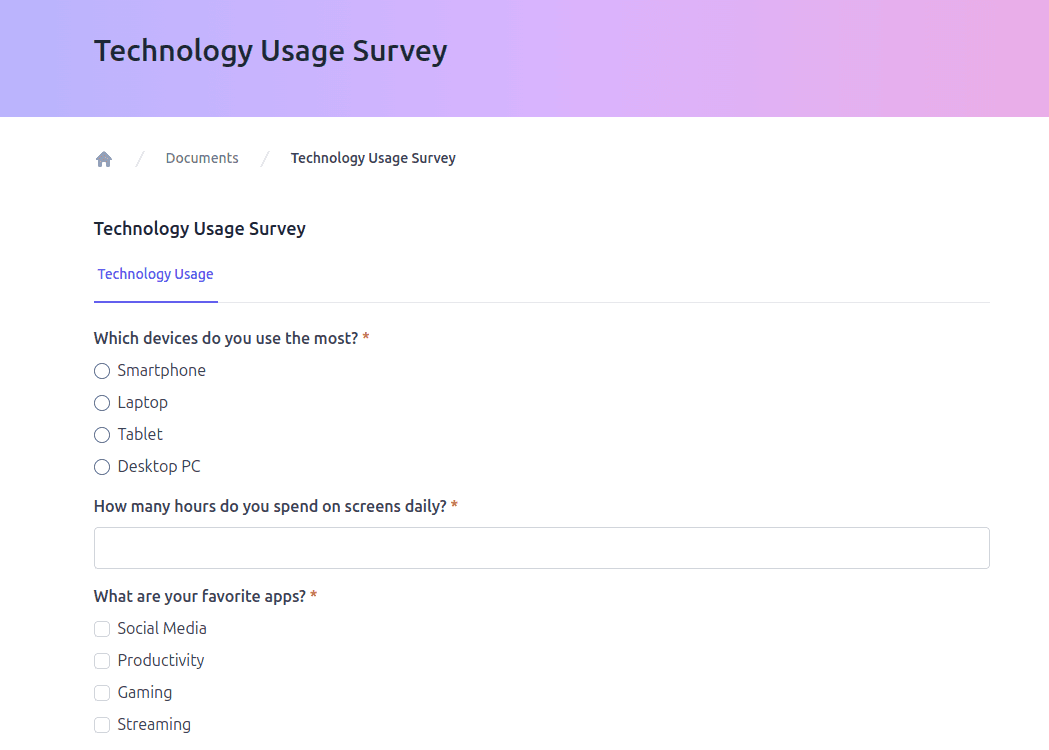Click the Technology Usage Survey page heading
Image resolution: width=1049 pixels, height=750 pixels.
tap(199, 229)
